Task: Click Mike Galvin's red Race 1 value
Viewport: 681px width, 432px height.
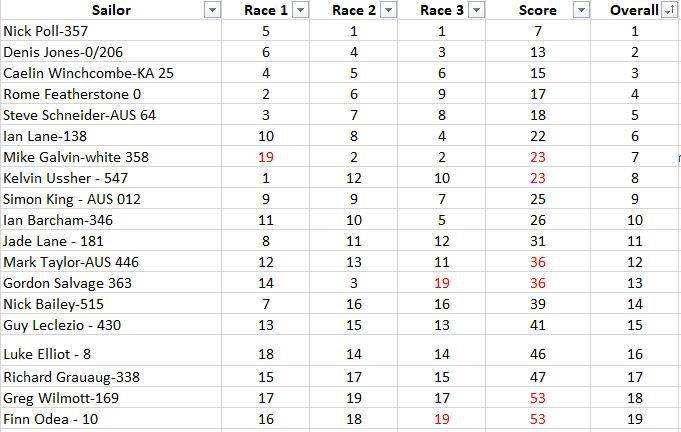Action: tap(266, 157)
